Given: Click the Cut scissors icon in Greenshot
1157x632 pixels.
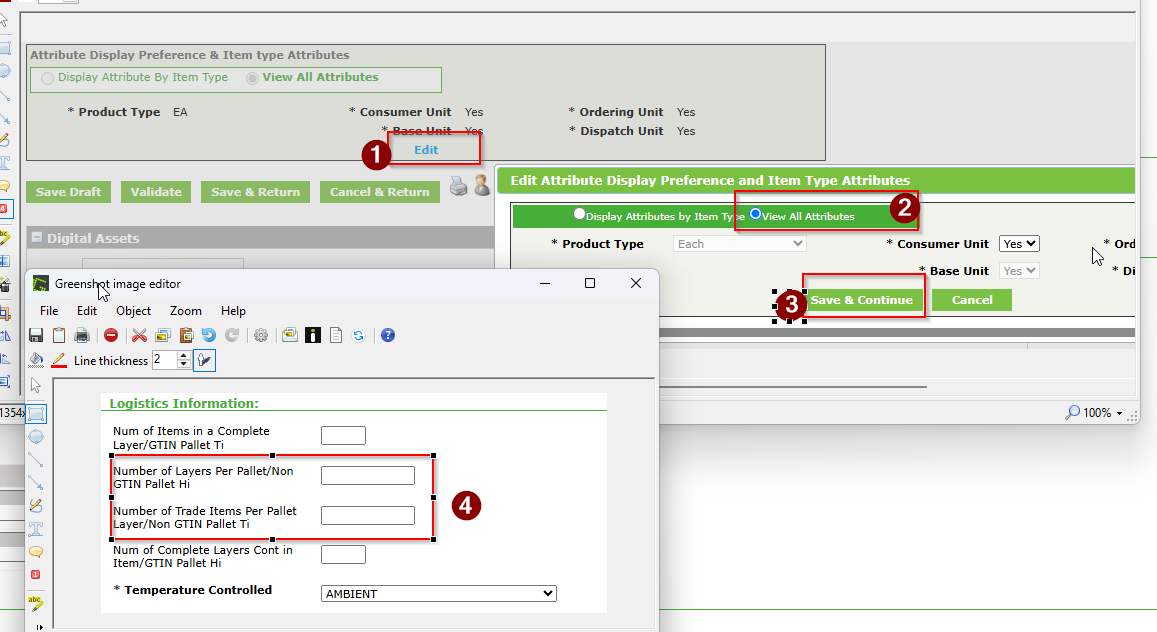Looking at the screenshot, I should 139,336.
